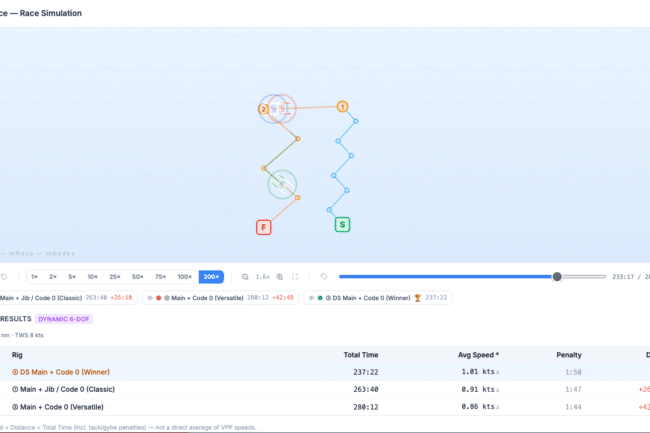This screenshot has height=433, width=650.
Task: Select the Main + Jib / Code 0 (Classic) chip
Action: click(66, 298)
